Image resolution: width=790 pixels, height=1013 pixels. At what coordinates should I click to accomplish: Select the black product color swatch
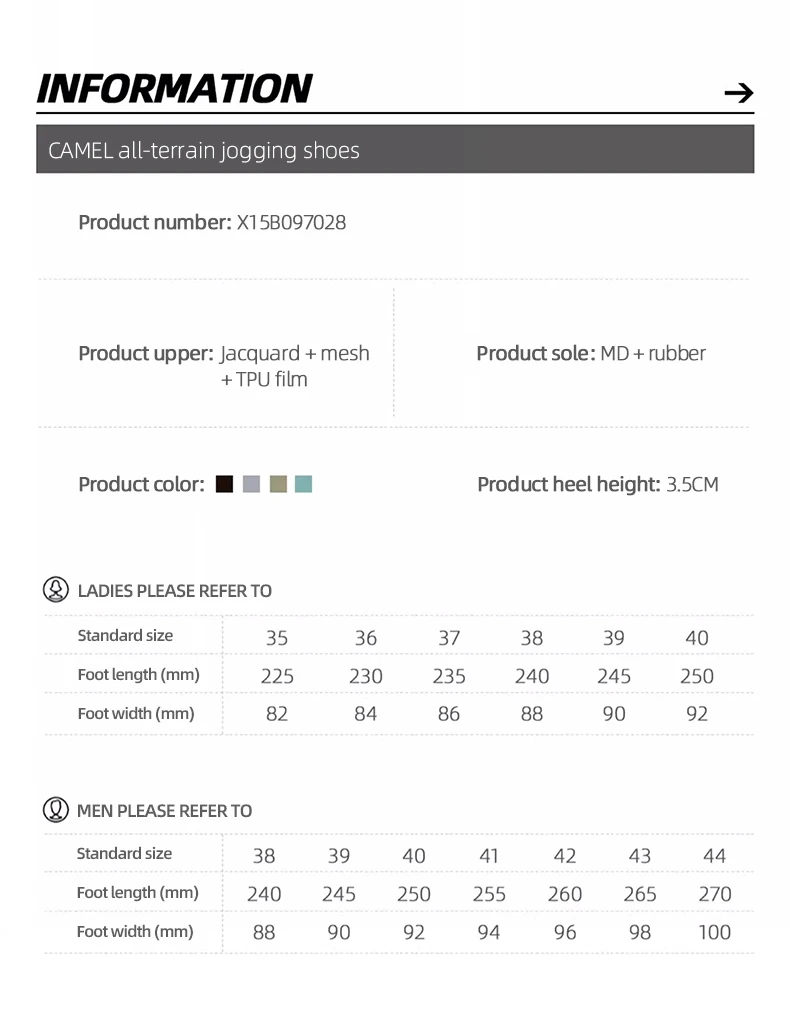(x=224, y=484)
